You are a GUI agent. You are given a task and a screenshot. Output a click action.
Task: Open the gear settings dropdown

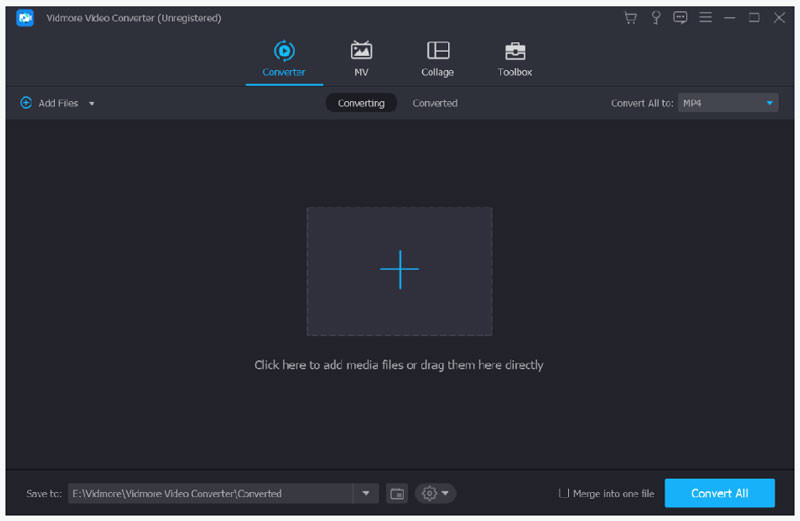click(435, 493)
